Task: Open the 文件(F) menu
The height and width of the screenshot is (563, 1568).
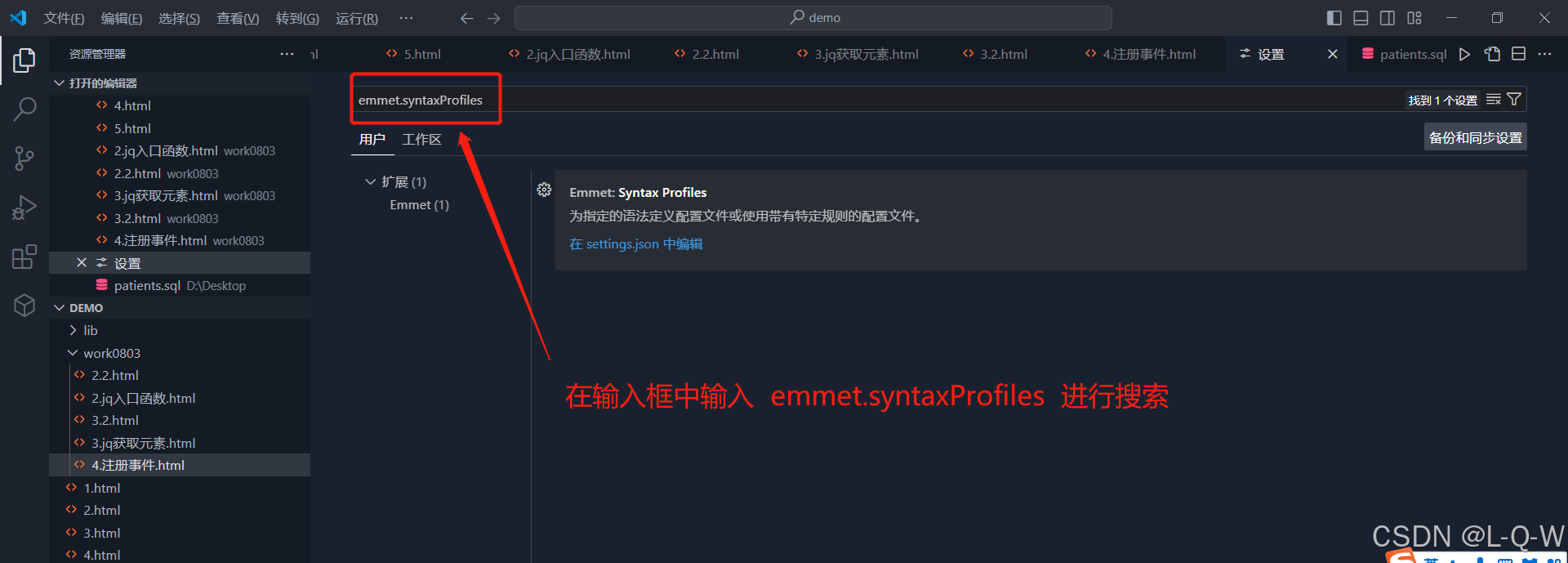Action: click(64, 18)
